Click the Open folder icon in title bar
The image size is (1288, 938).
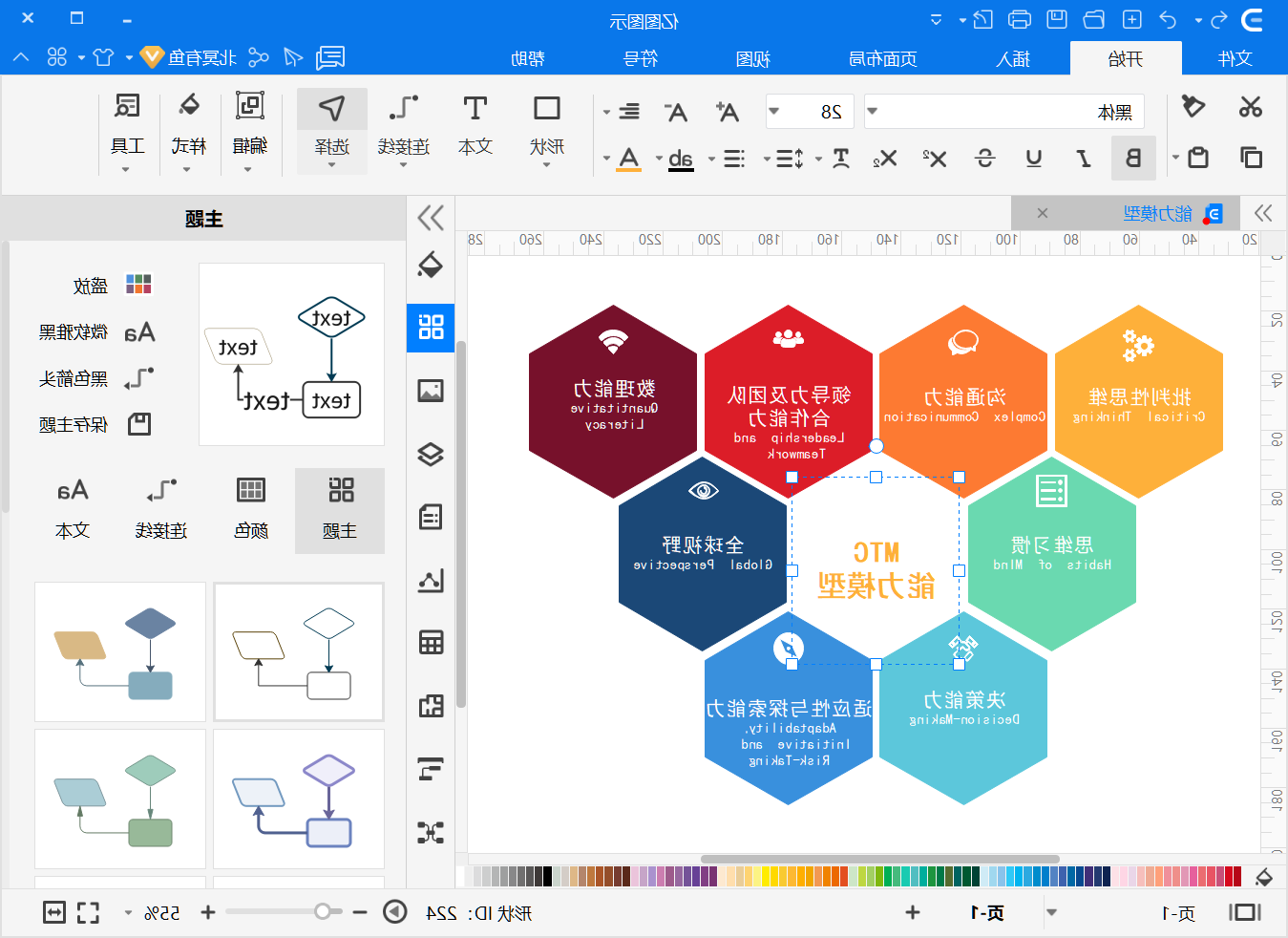click(x=1094, y=19)
